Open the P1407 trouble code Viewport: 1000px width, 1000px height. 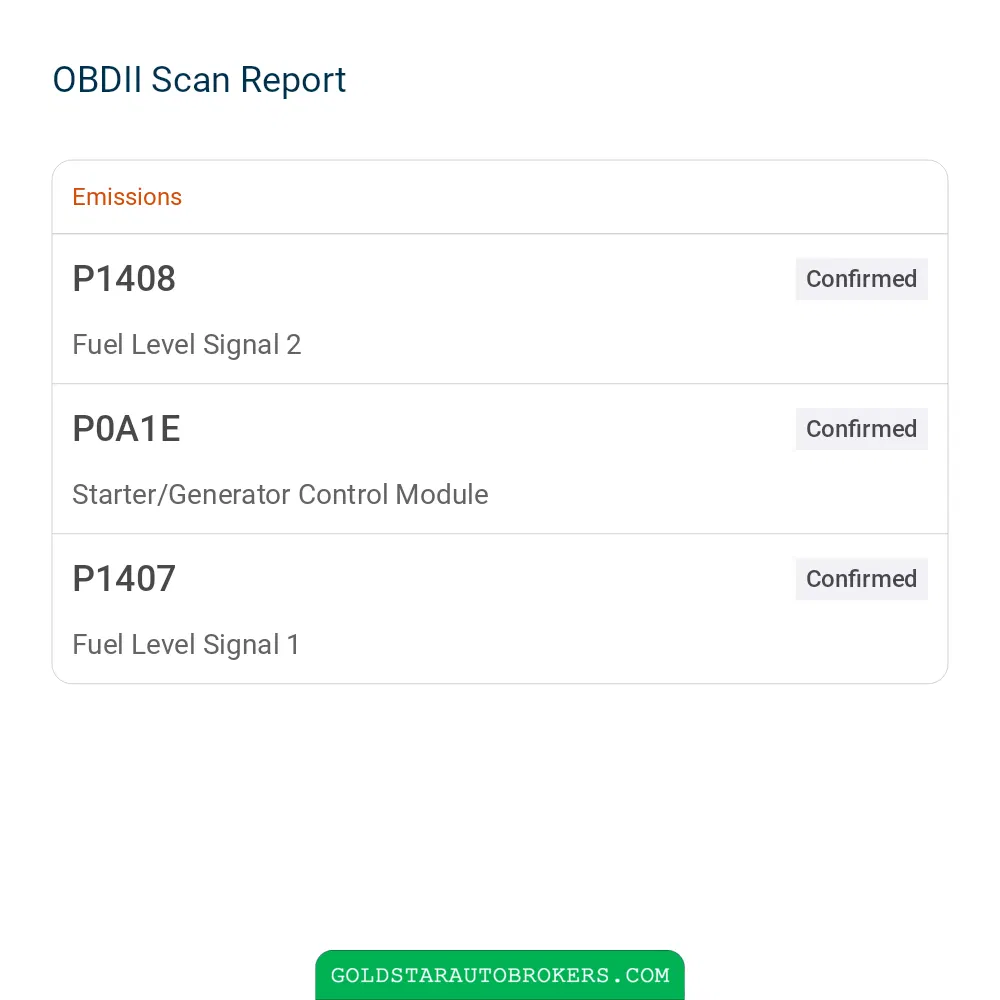click(124, 578)
